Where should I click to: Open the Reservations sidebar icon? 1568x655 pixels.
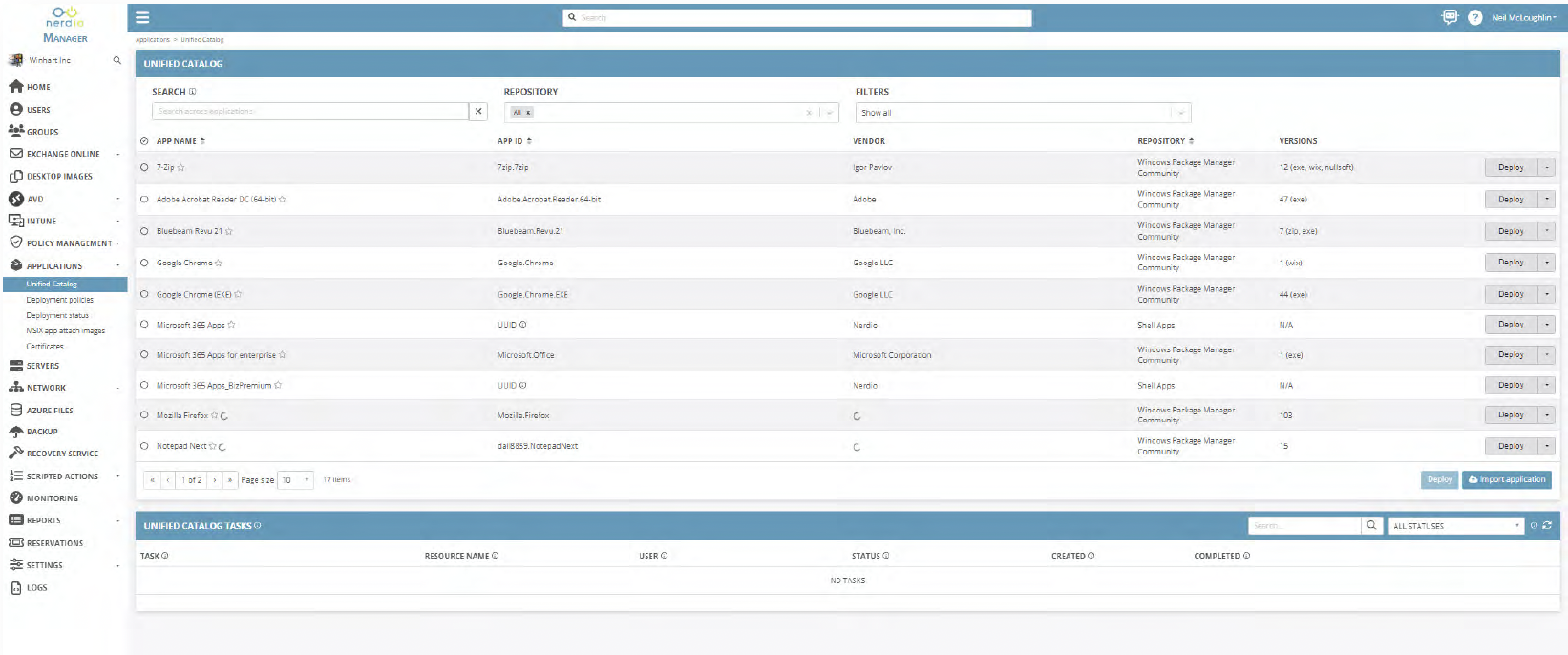(16, 542)
